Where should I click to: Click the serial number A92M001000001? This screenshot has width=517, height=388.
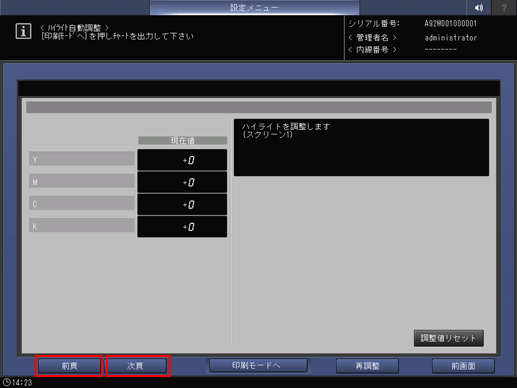click(451, 23)
